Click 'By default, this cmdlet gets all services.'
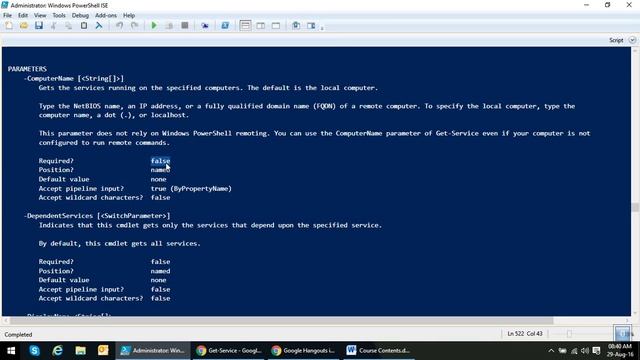Viewport: 640px width, 360px height. 120,243
